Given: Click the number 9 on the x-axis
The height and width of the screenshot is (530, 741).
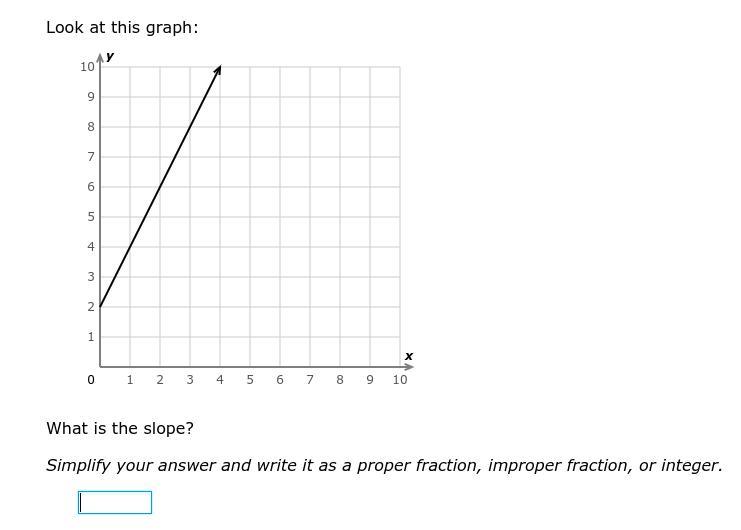Looking at the screenshot, I should coord(370,379).
